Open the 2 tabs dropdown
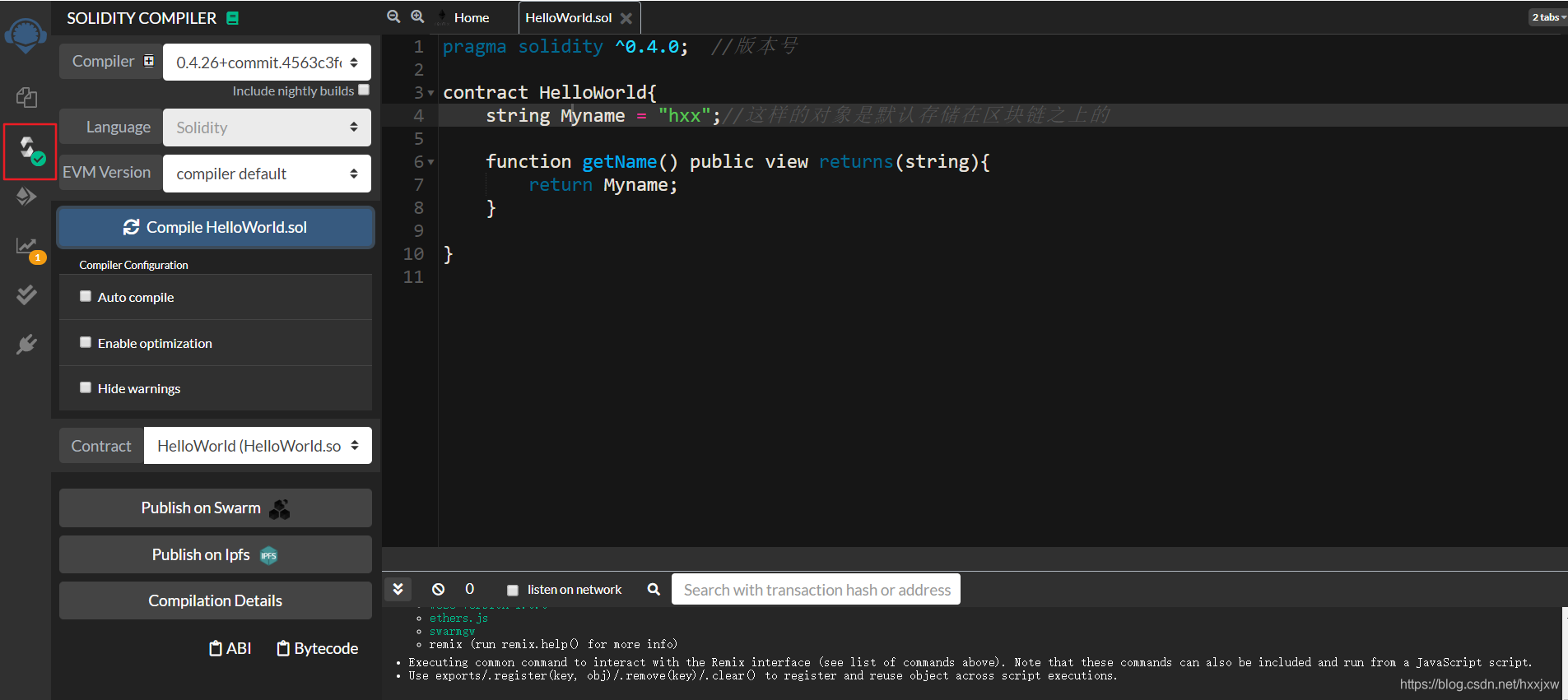 pos(1548,17)
